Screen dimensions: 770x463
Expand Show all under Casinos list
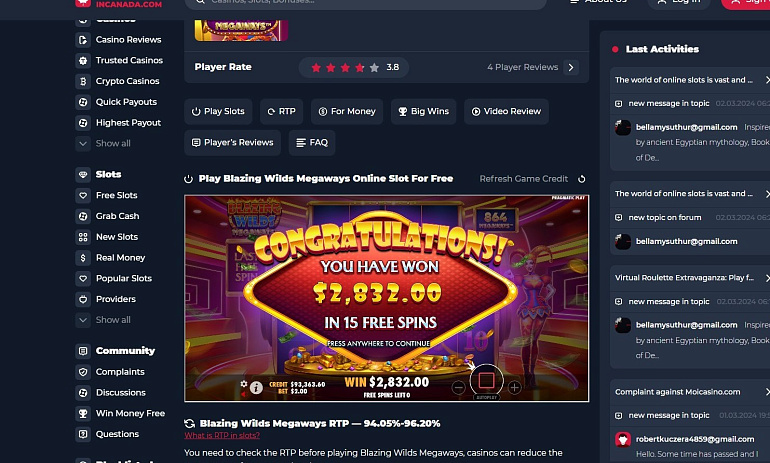click(104, 143)
